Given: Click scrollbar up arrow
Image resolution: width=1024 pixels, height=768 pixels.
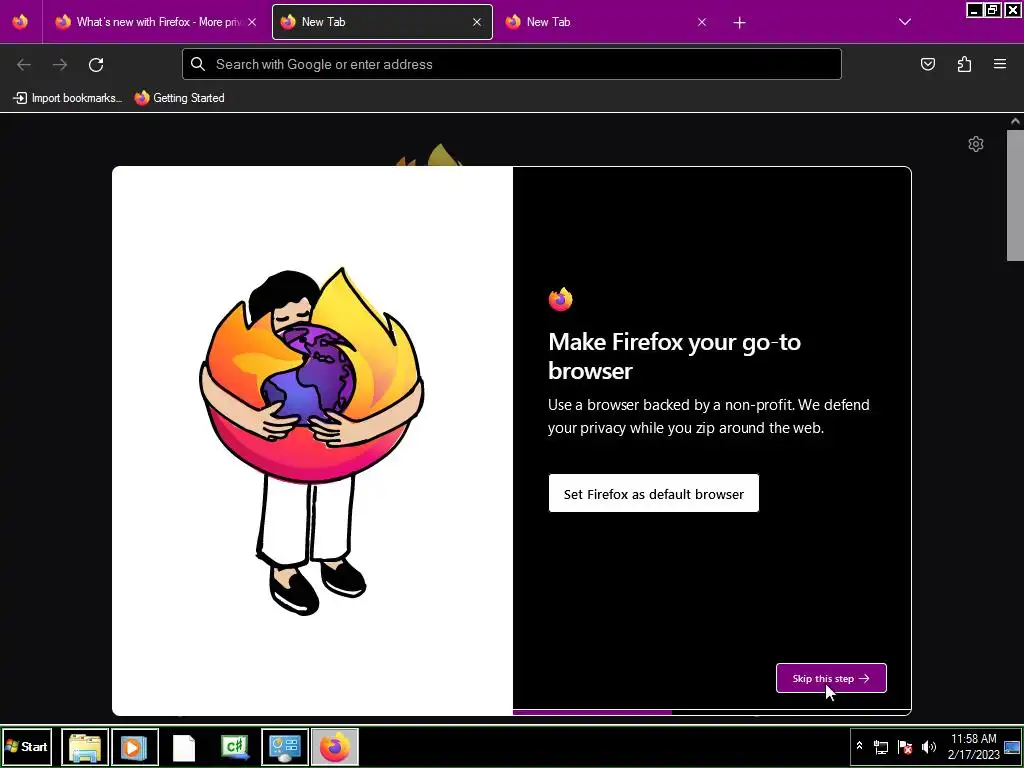Looking at the screenshot, I should 1015,121.
